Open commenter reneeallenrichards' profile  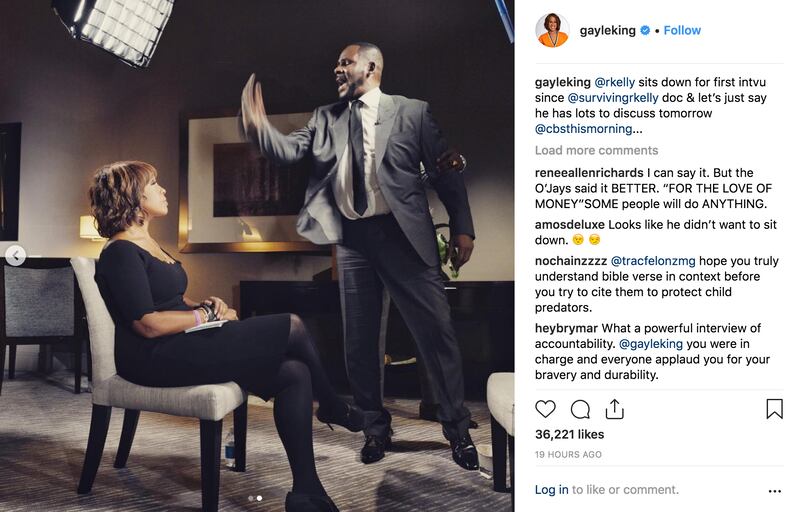(x=589, y=173)
